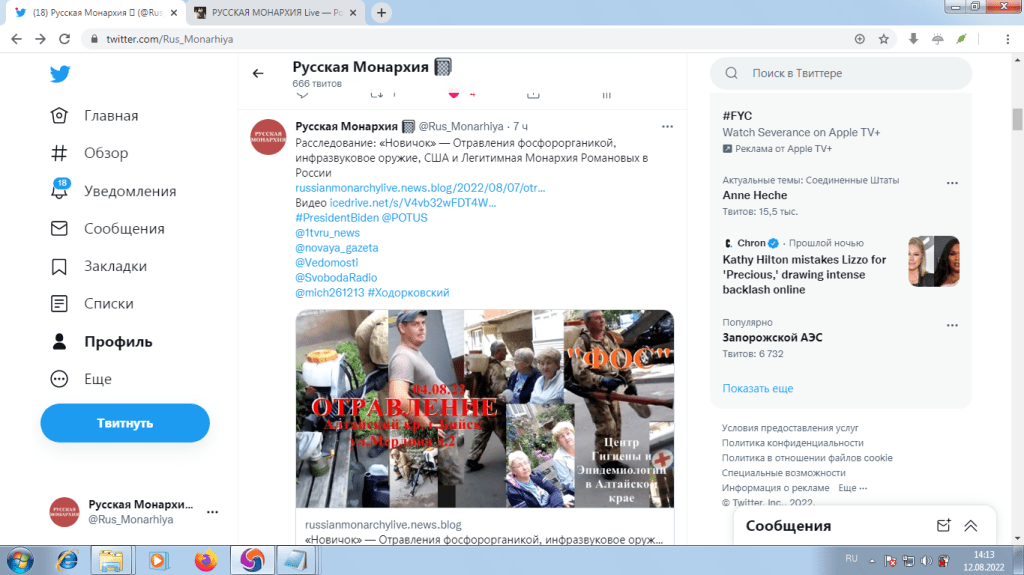1024x575 pixels.
Task: Click the @SvobodaRadio mention
Action: [x=336, y=278]
